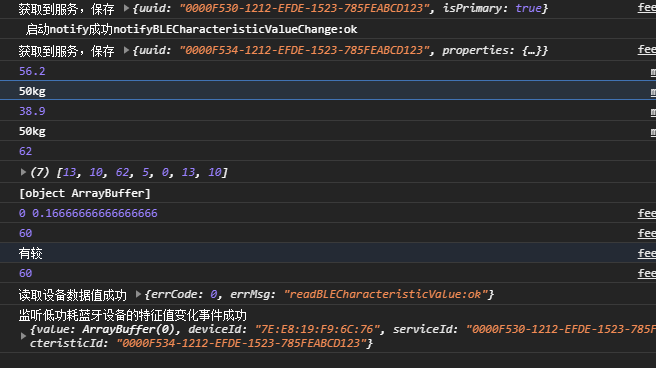Expand the 0000F534 uuid properties object
This screenshot has width=656, height=368.
tap(126, 50)
